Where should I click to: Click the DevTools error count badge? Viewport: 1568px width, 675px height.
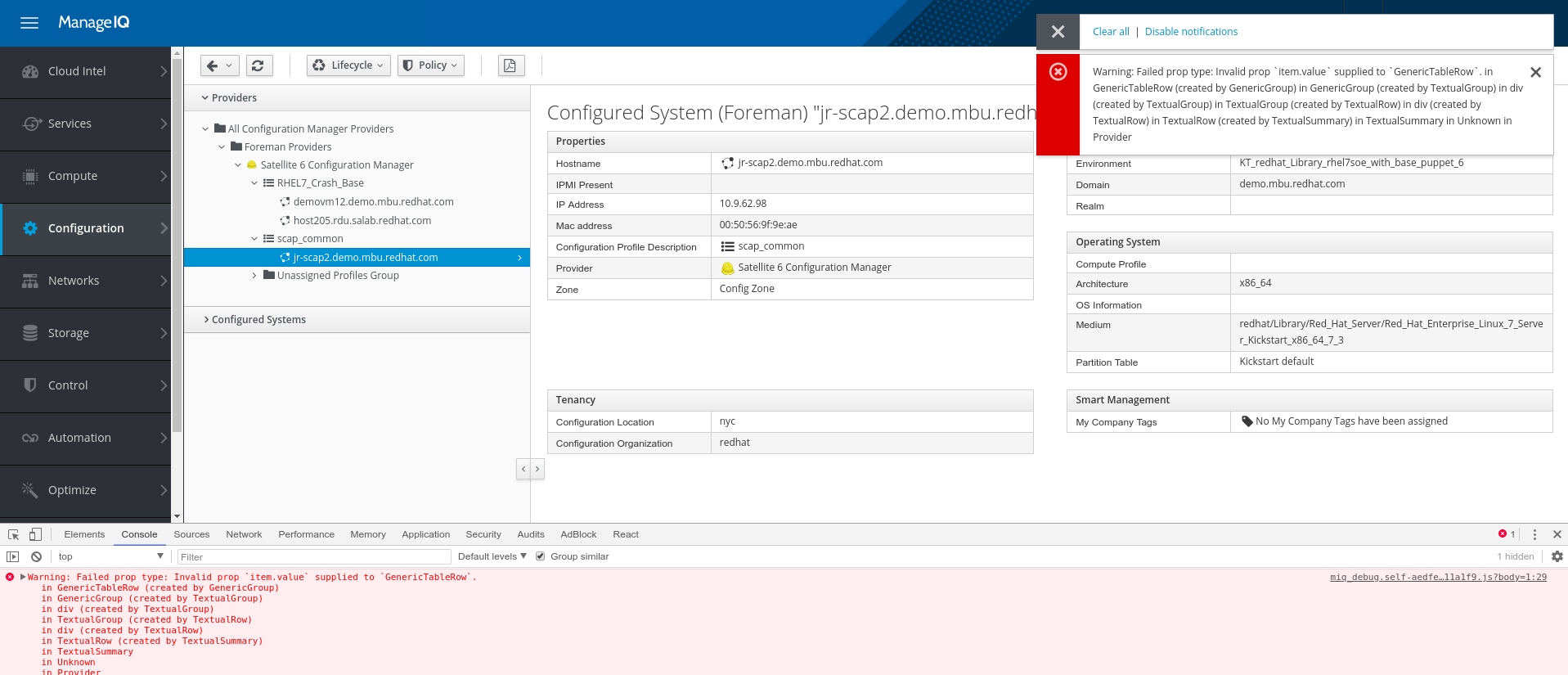(1507, 534)
